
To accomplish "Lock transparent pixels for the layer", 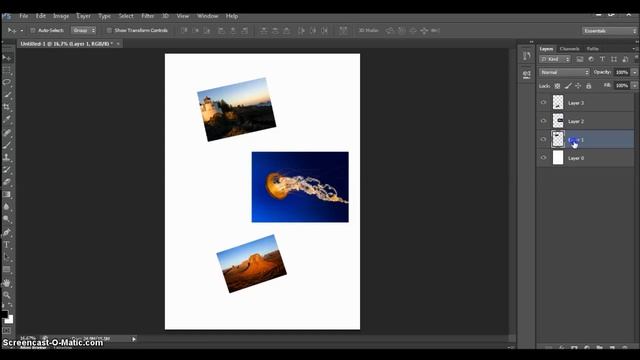I will pyautogui.click(x=558, y=86).
